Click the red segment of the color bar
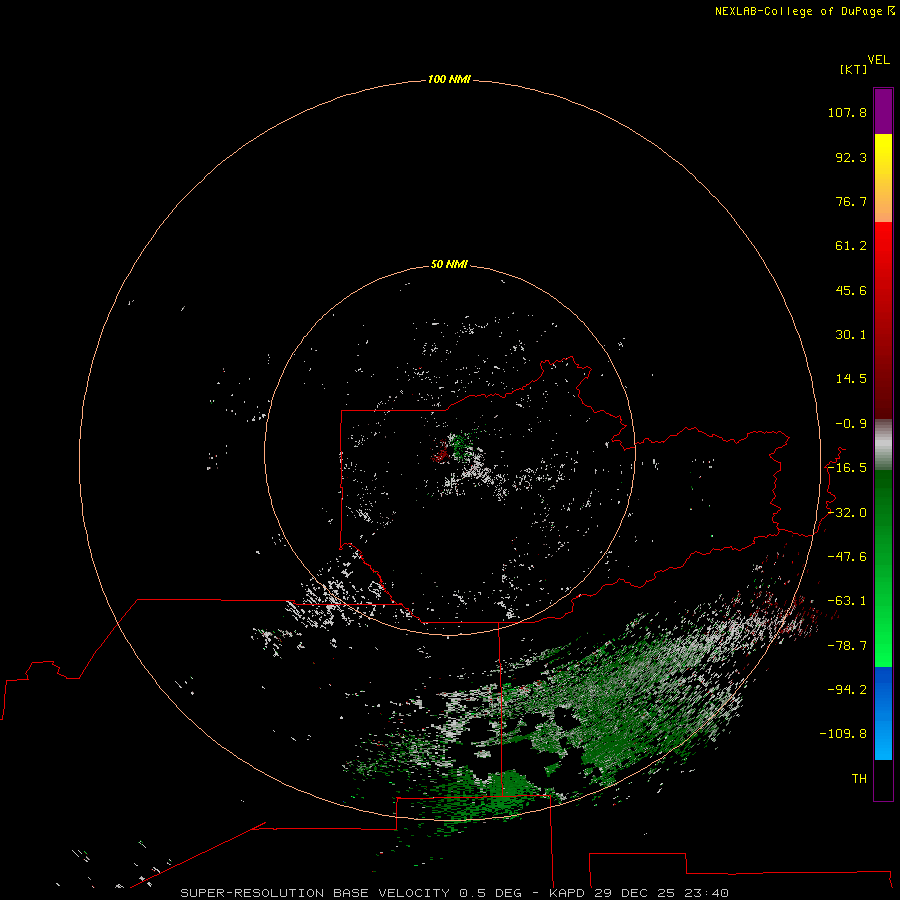 click(883, 320)
